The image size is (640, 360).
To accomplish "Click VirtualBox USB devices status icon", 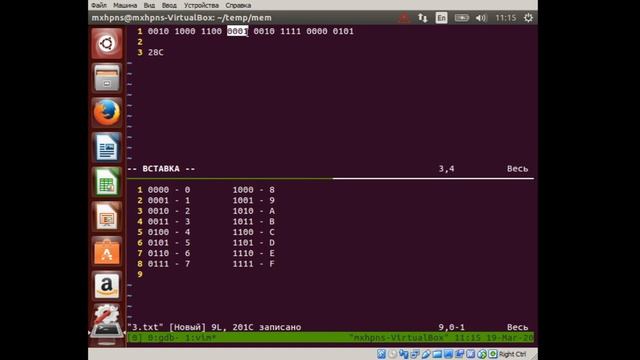I will (x=426, y=354).
